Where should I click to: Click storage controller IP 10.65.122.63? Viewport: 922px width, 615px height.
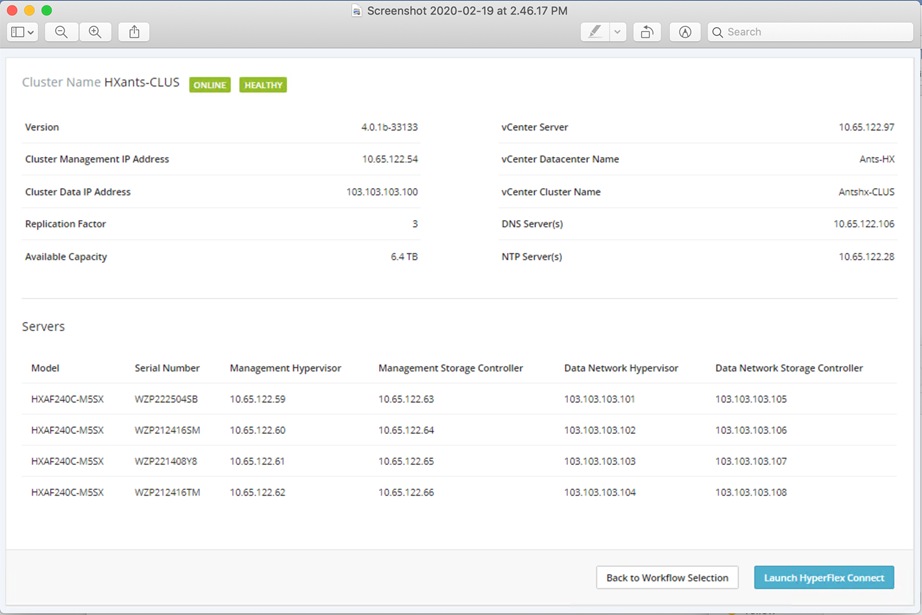point(406,399)
